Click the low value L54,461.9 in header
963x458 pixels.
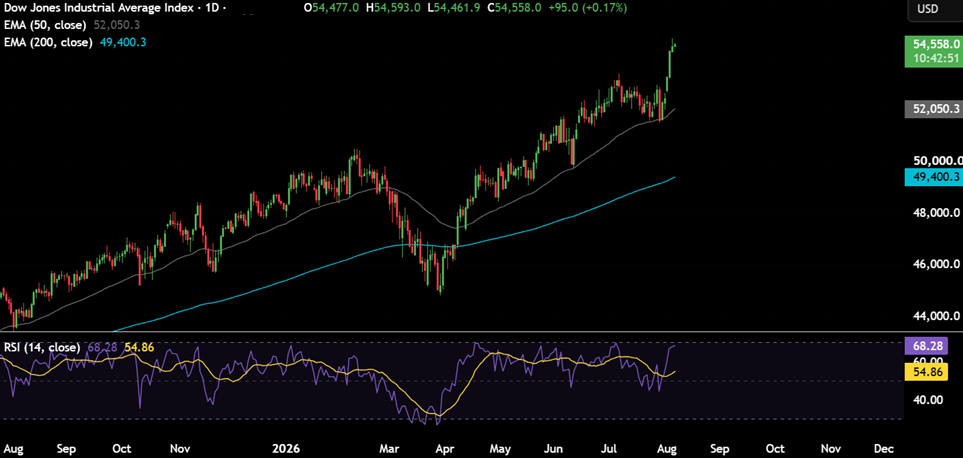tap(455, 9)
